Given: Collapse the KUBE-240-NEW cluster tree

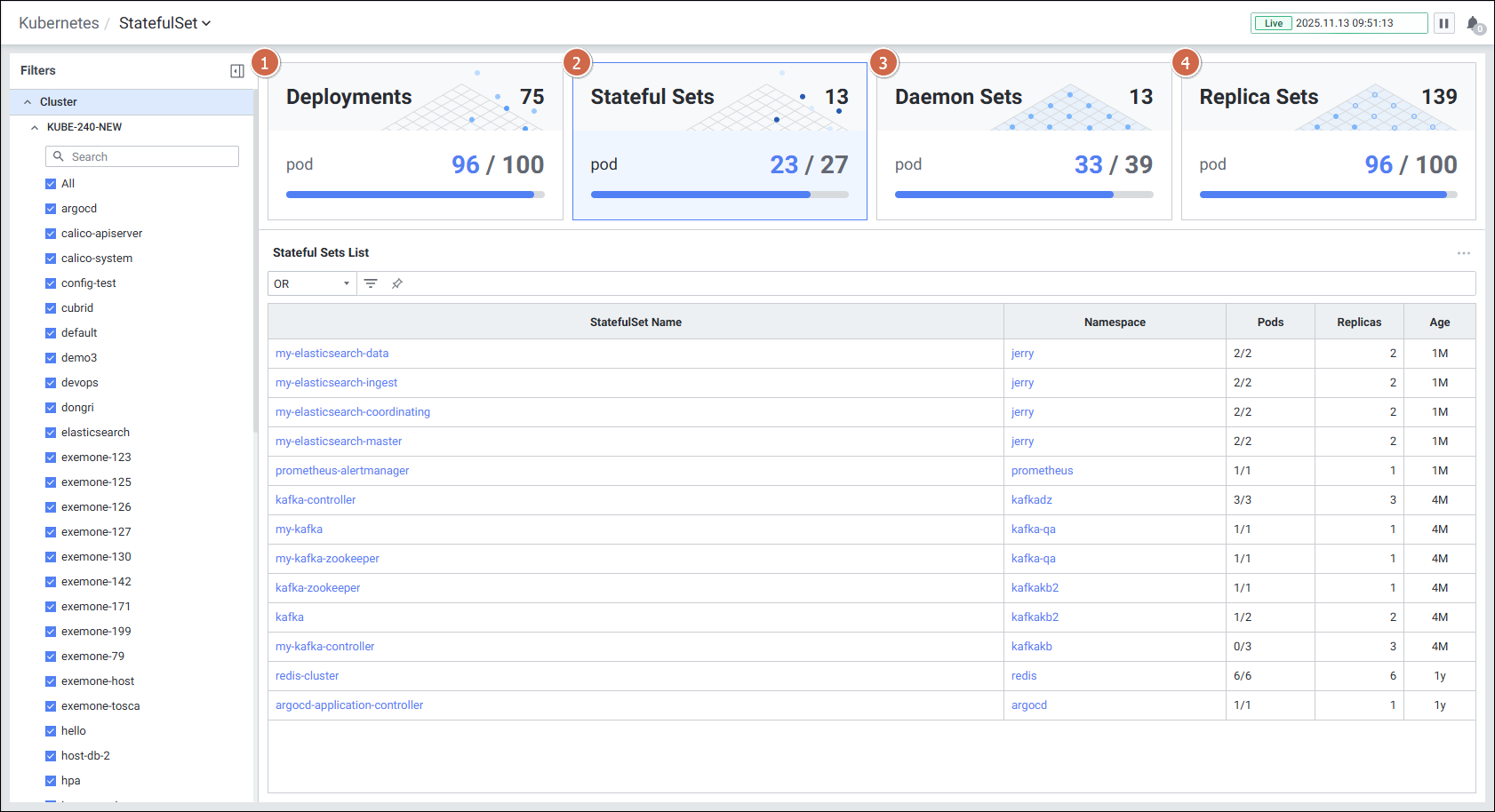Looking at the screenshot, I should (x=35, y=127).
